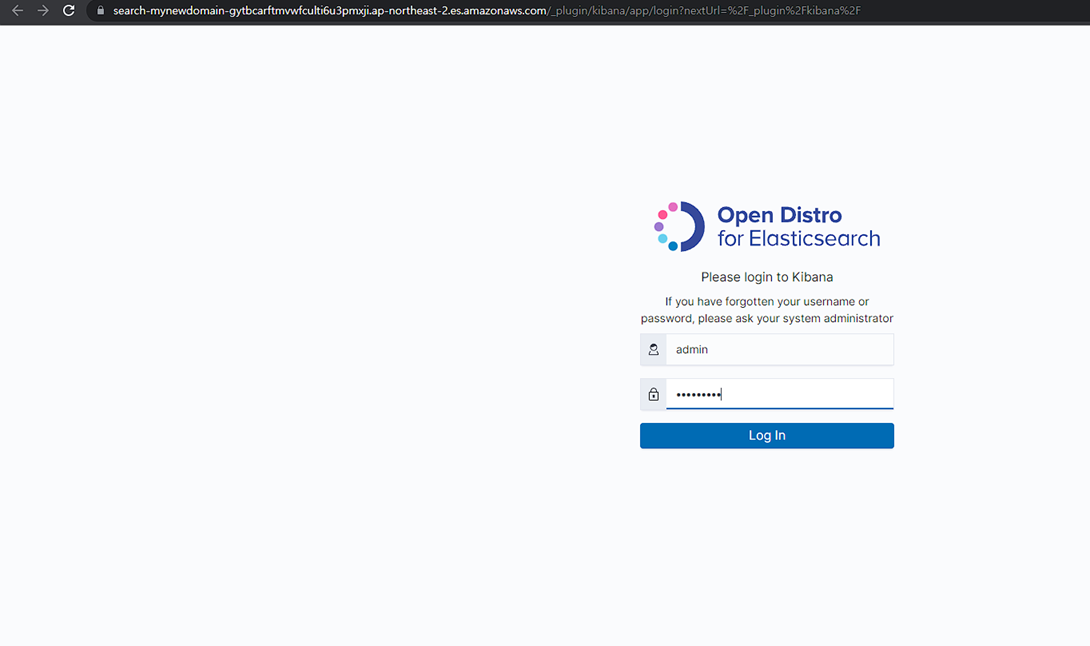The image size is (1090, 646).
Task: Click the padlock site security icon
Action: click(101, 10)
